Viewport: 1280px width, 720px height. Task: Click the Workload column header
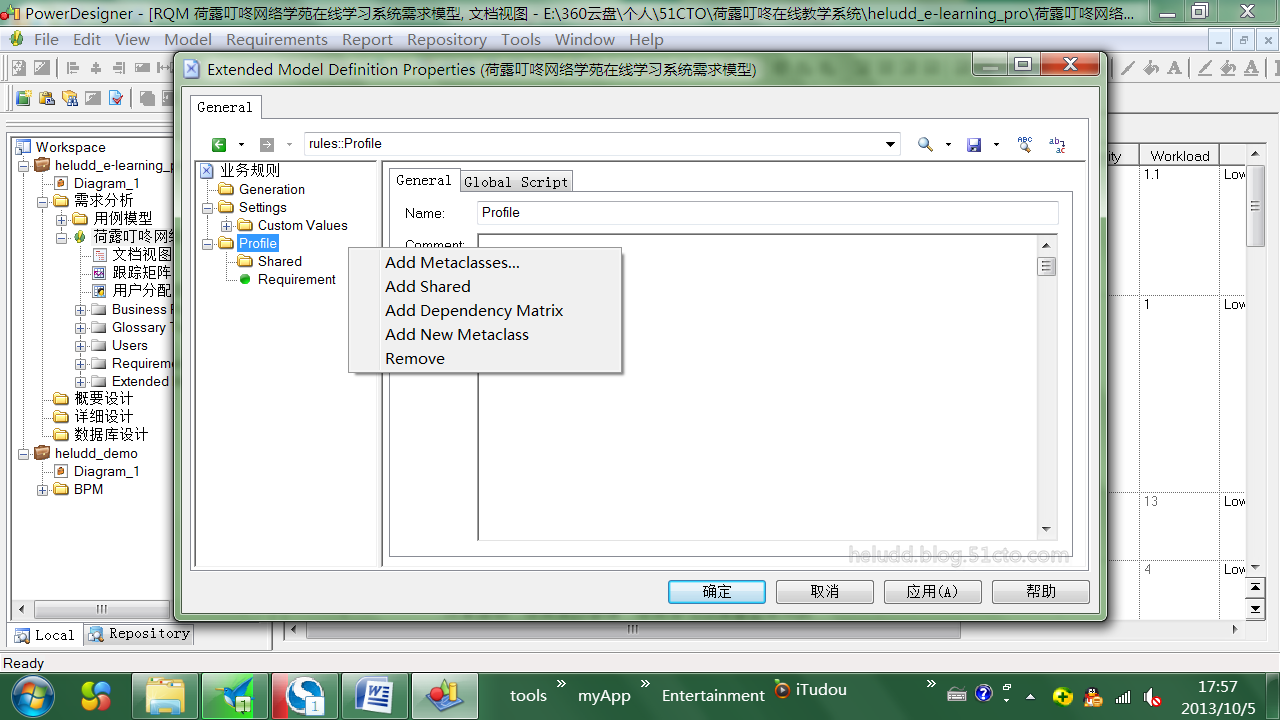1179,156
